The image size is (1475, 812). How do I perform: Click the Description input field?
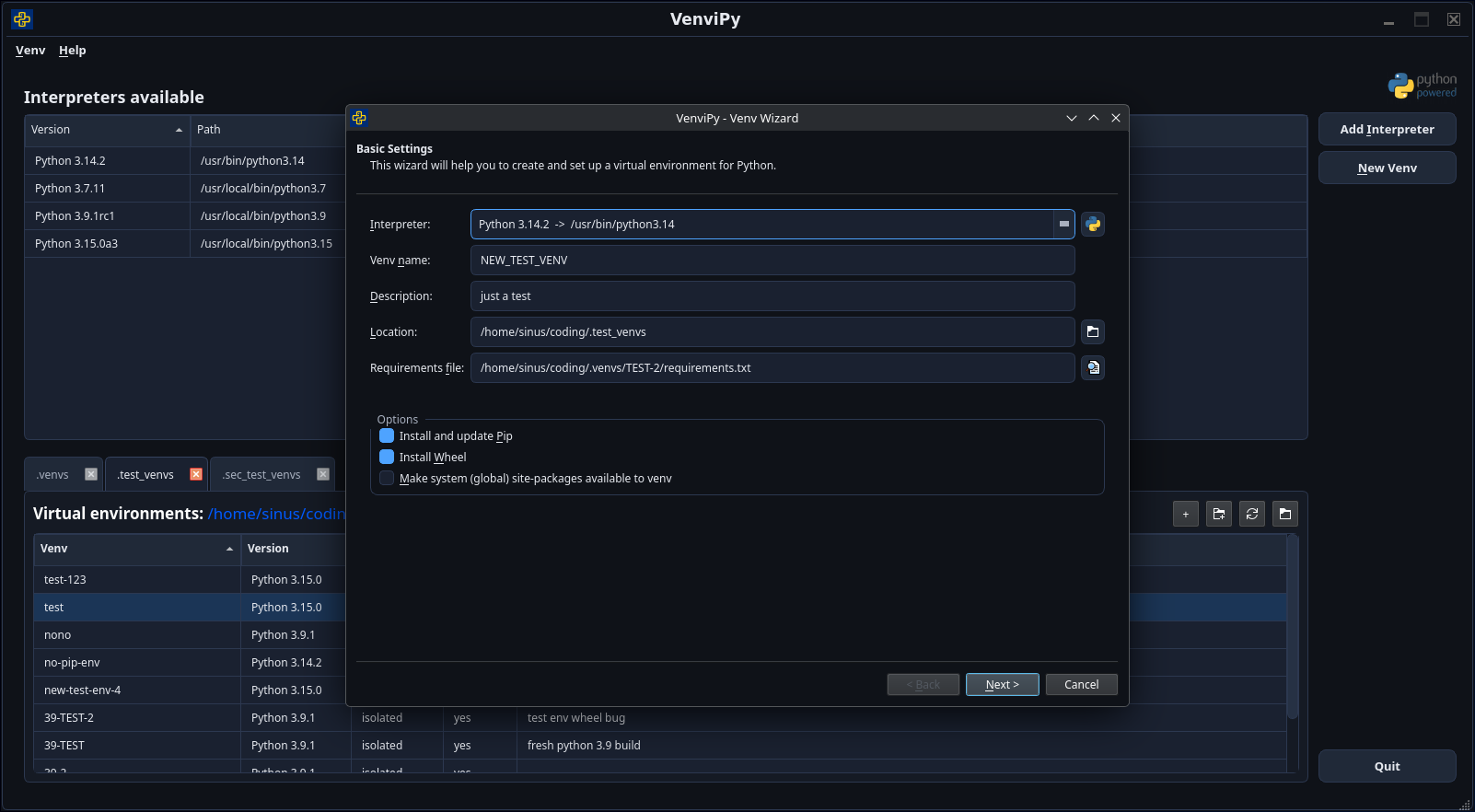(772, 296)
